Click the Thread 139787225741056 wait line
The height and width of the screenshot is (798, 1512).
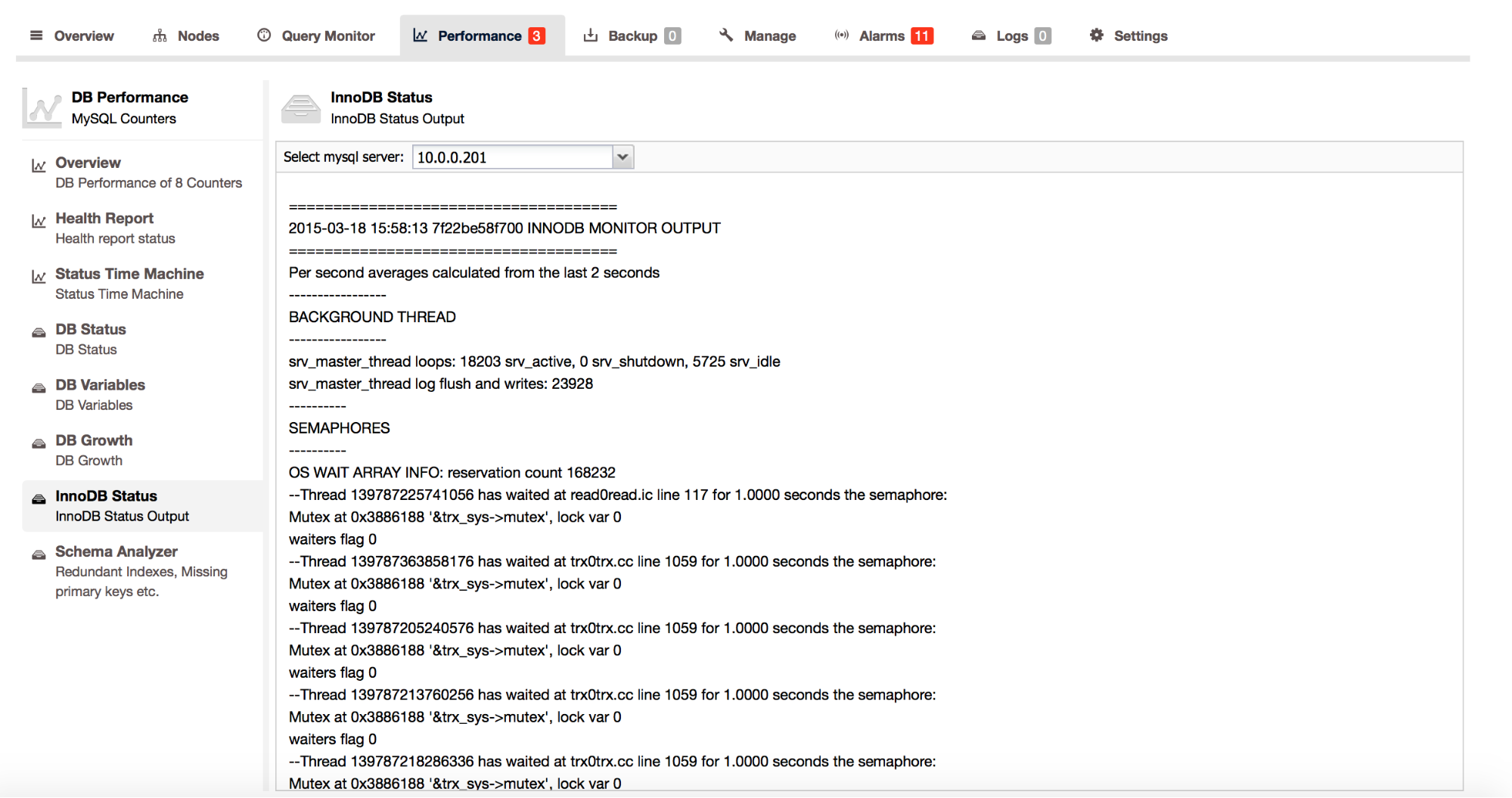[x=618, y=495]
